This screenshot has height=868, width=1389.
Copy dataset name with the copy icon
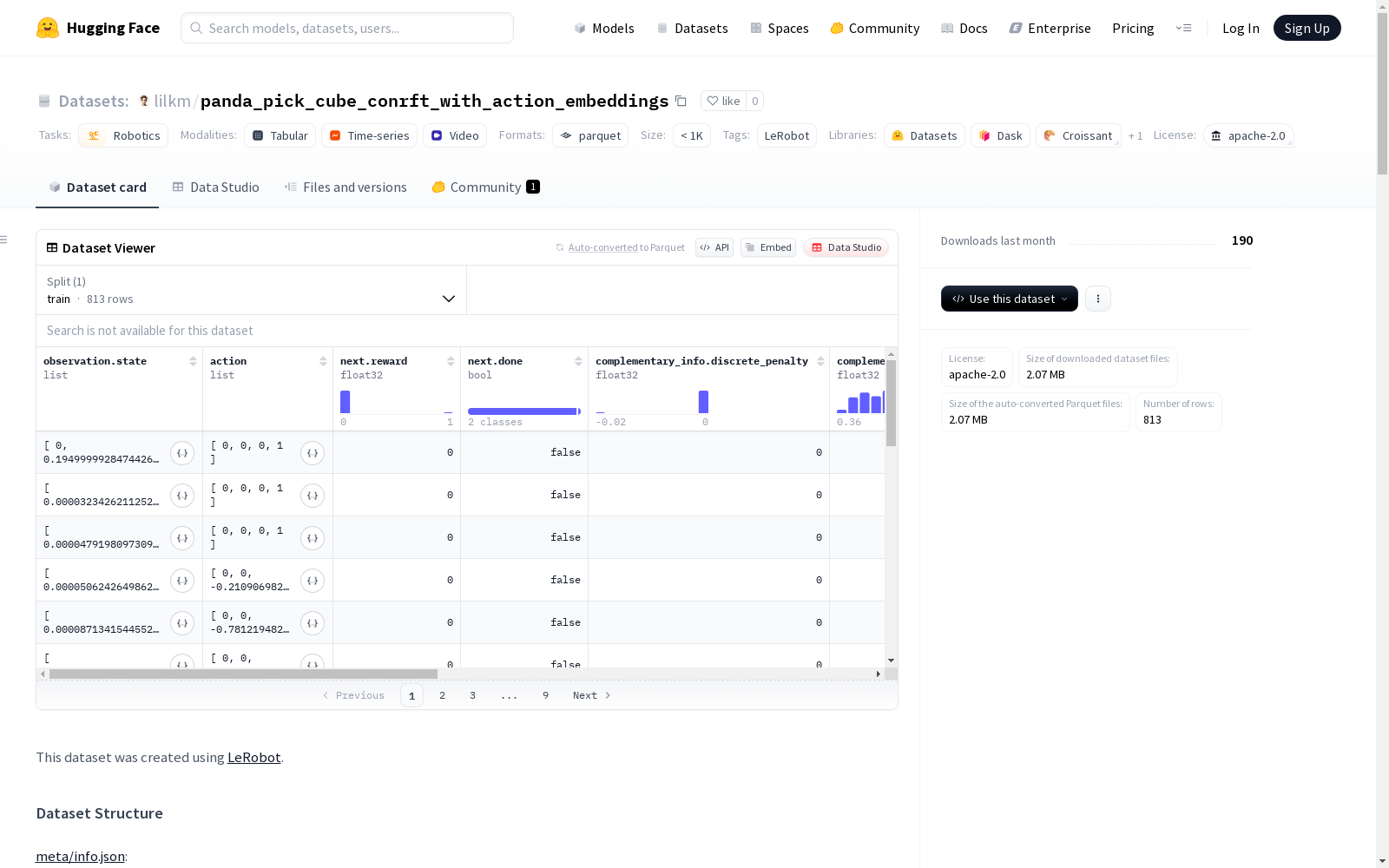pos(681,101)
